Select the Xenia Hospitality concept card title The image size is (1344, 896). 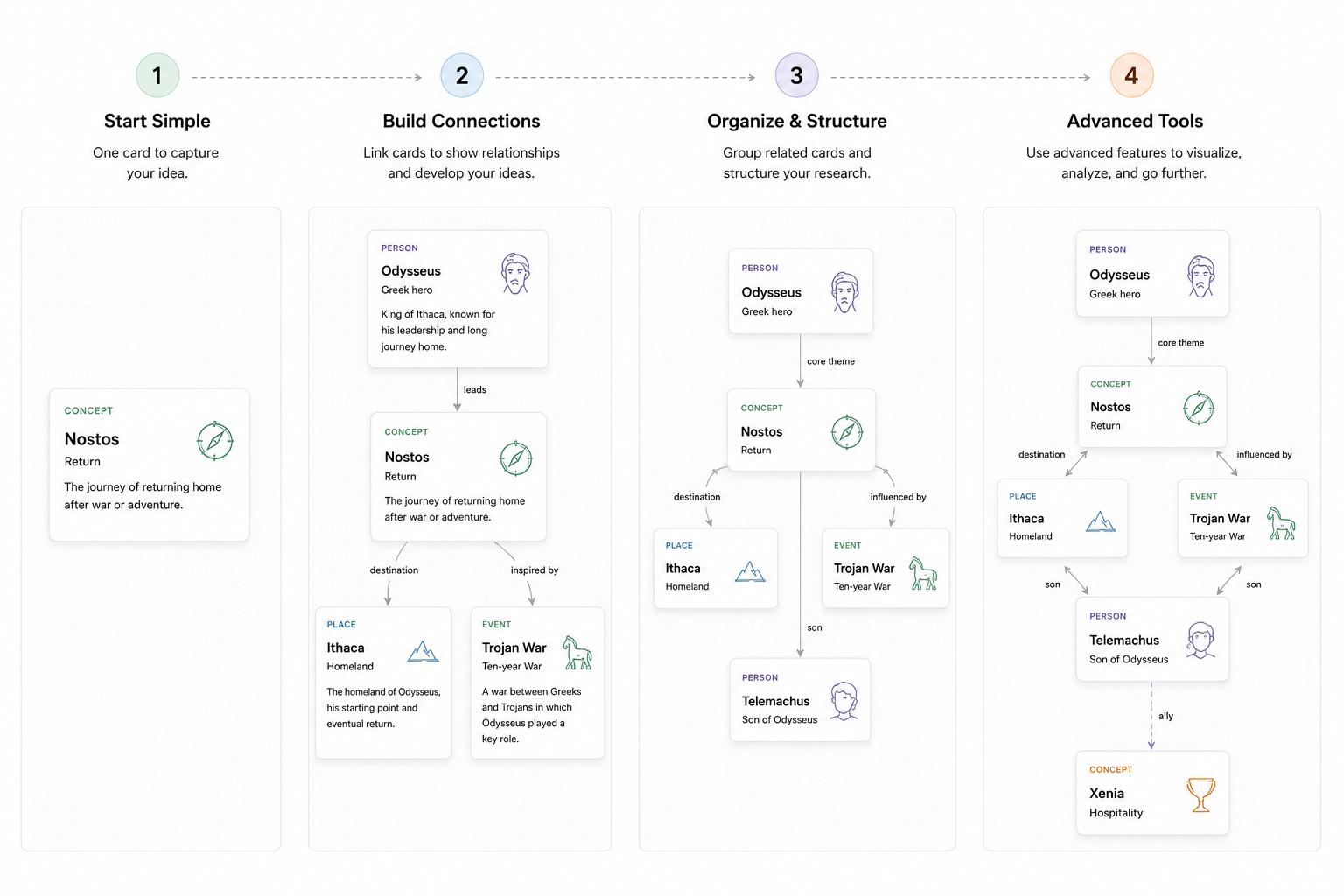click(1107, 794)
